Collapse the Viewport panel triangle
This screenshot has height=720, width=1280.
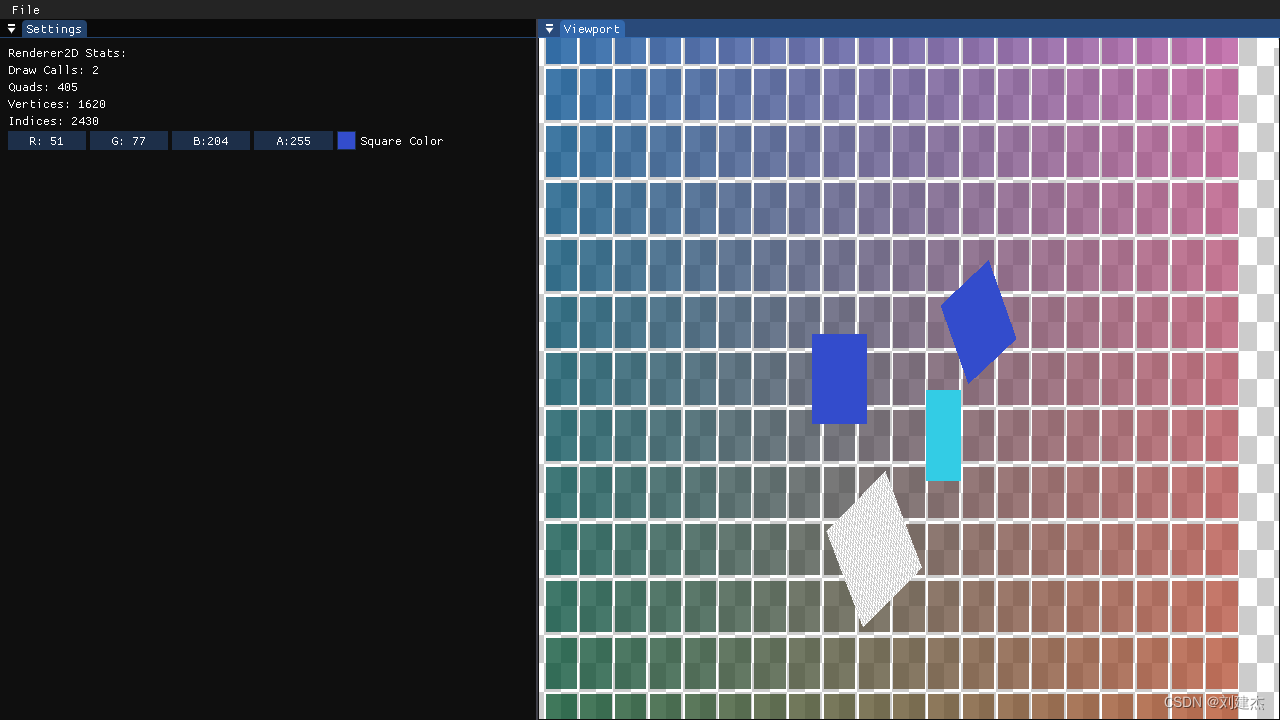(549, 29)
